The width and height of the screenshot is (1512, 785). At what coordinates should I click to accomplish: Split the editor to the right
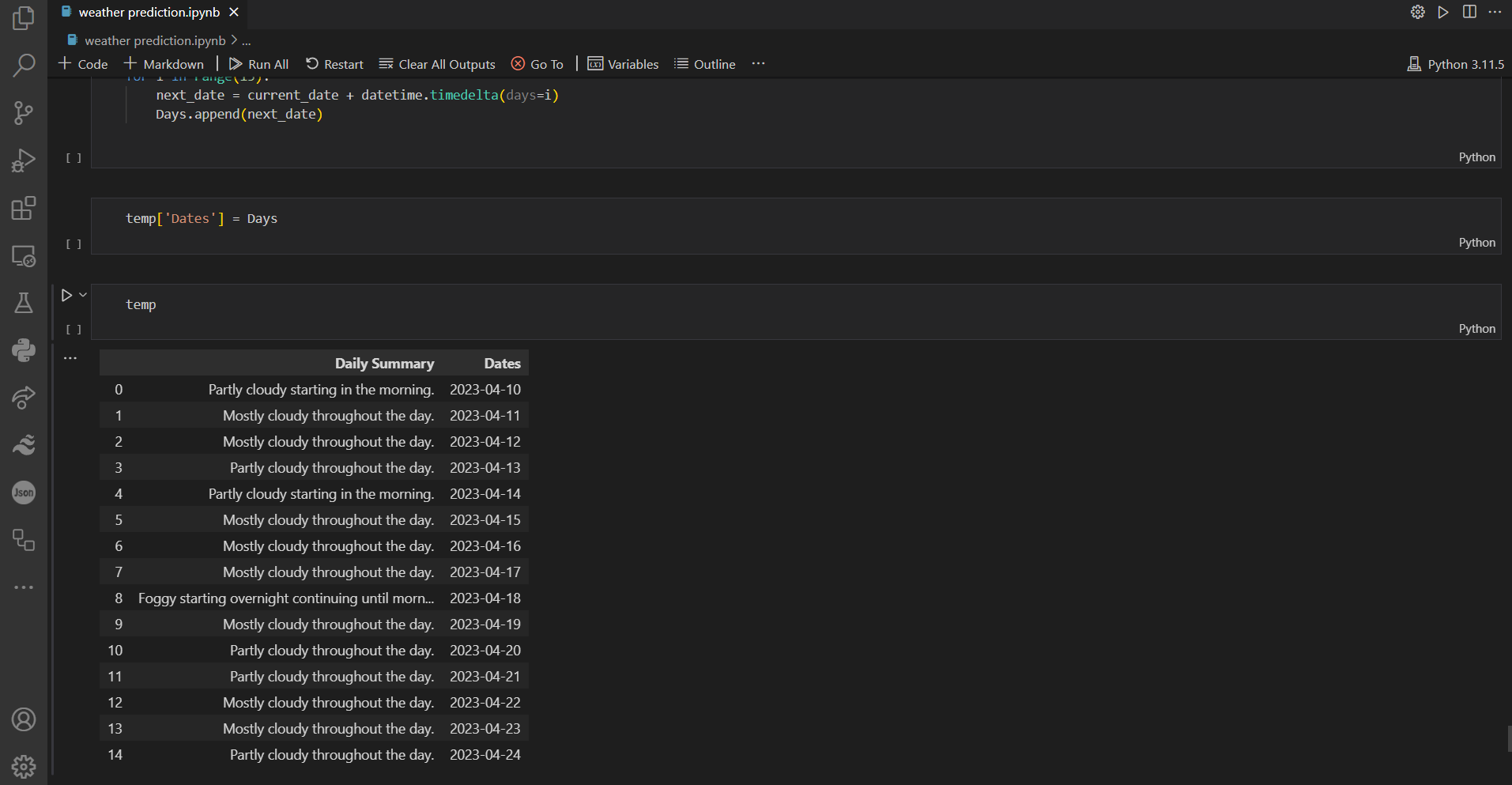(x=1469, y=12)
